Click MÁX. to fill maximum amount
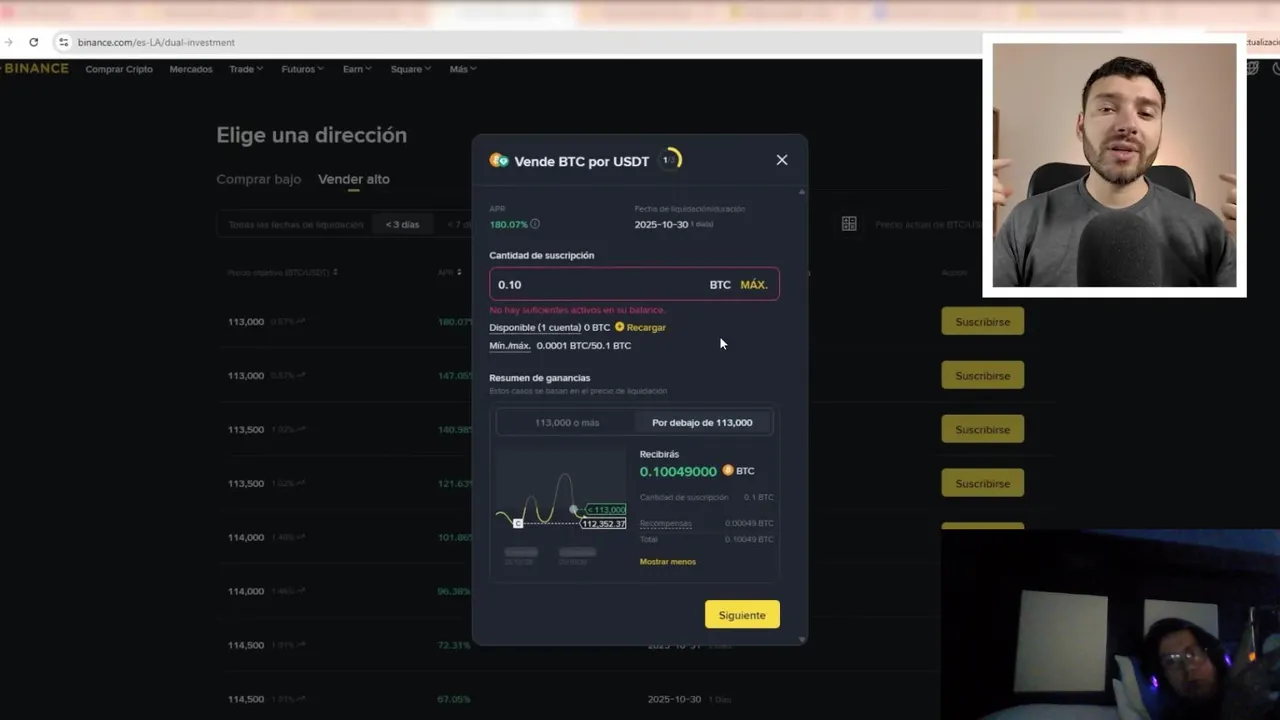This screenshot has height=720, width=1280. point(754,285)
